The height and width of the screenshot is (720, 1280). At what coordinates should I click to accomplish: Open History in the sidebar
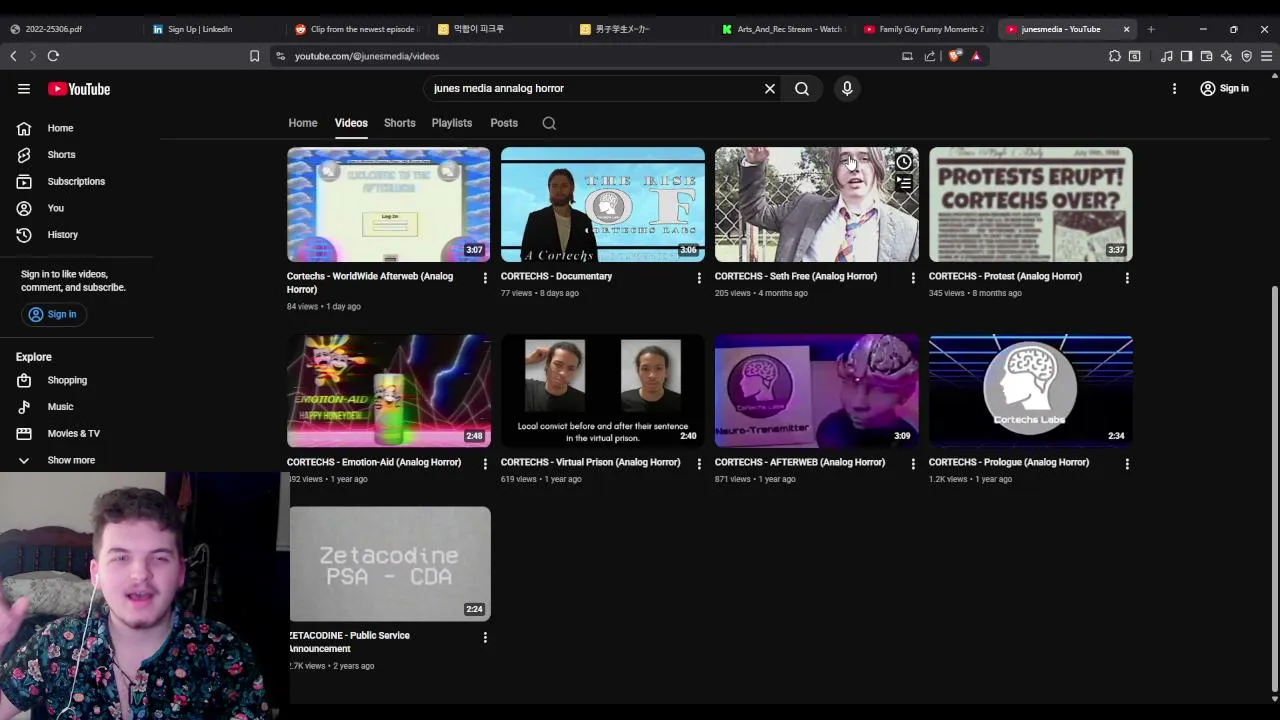point(47,235)
